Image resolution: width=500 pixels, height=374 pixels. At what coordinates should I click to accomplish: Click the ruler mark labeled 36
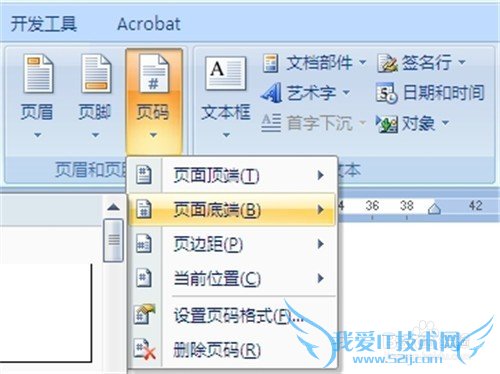(x=372, y=206)
